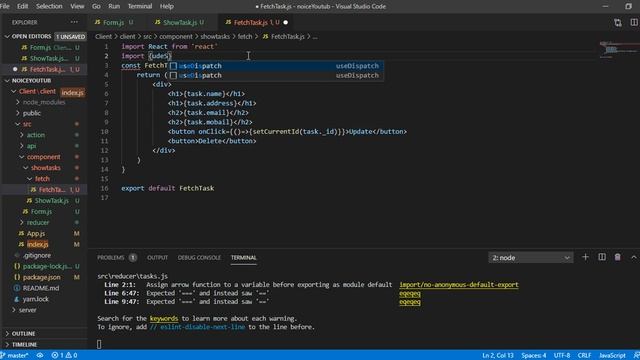Click the compare changes icon in editor toolbar
This screenshot has height=360, width=640.
[618, 22]
